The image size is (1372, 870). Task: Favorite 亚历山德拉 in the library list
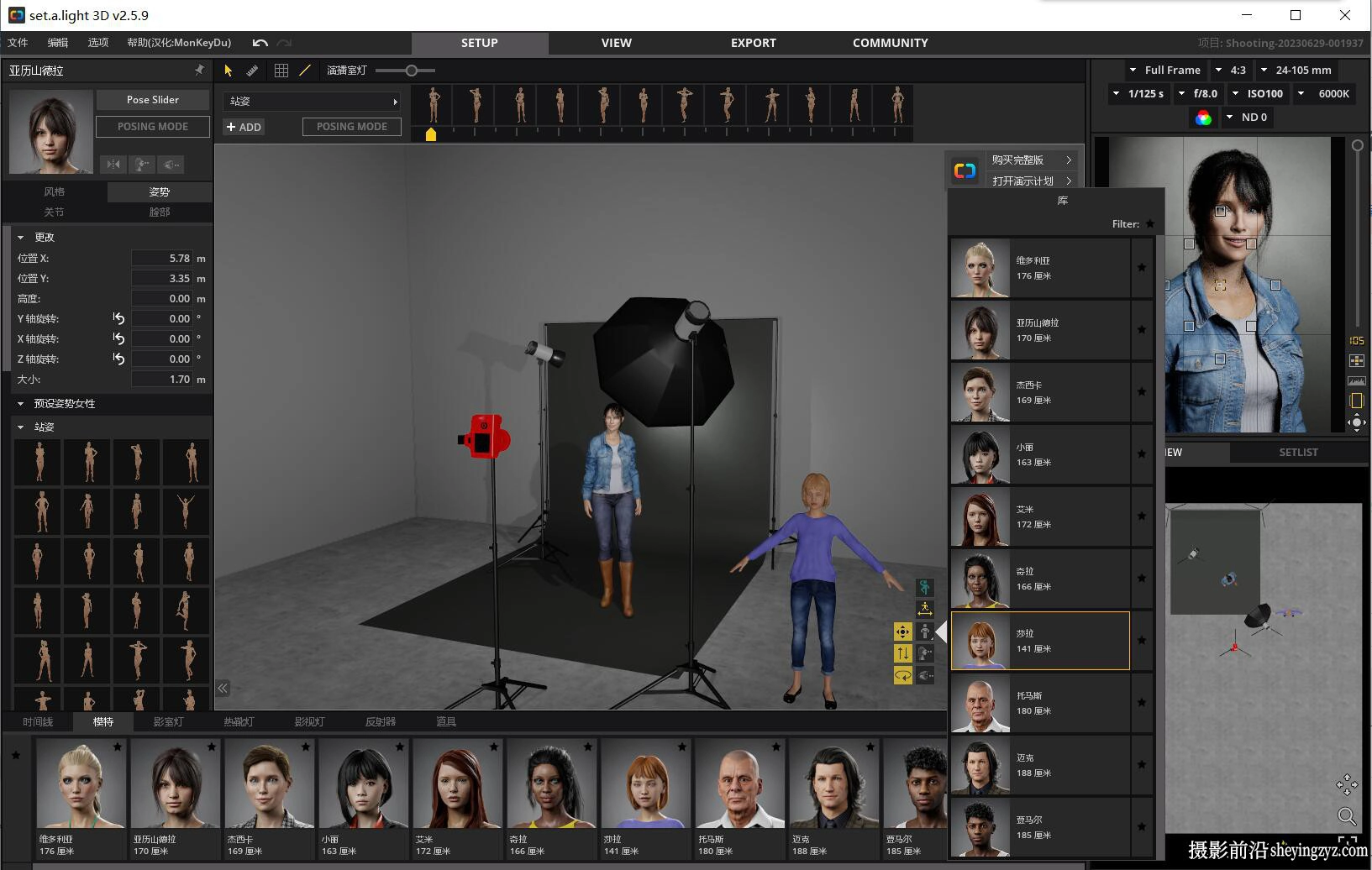tap(1142, 330)
